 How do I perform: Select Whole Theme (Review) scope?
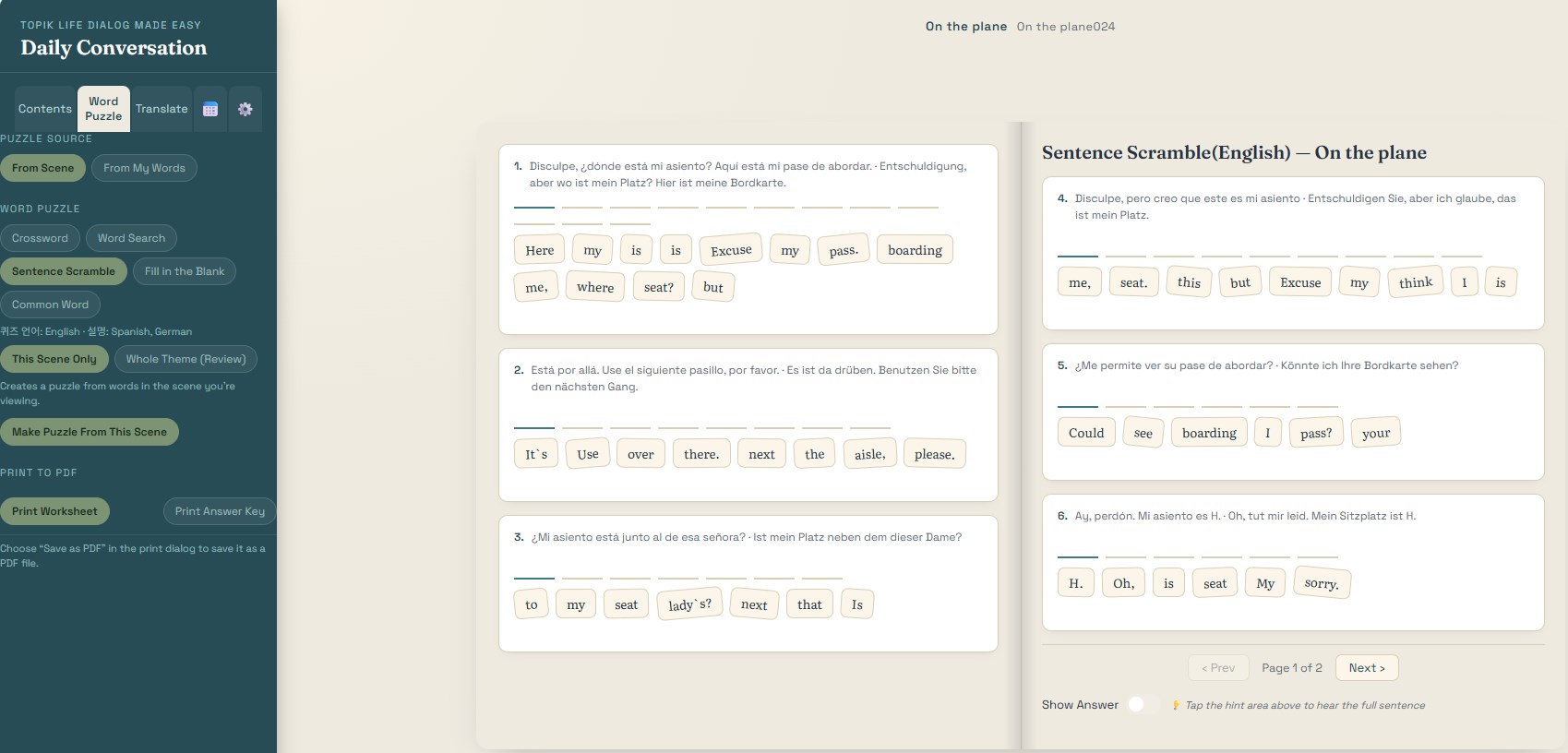click(x=186, y=359)
